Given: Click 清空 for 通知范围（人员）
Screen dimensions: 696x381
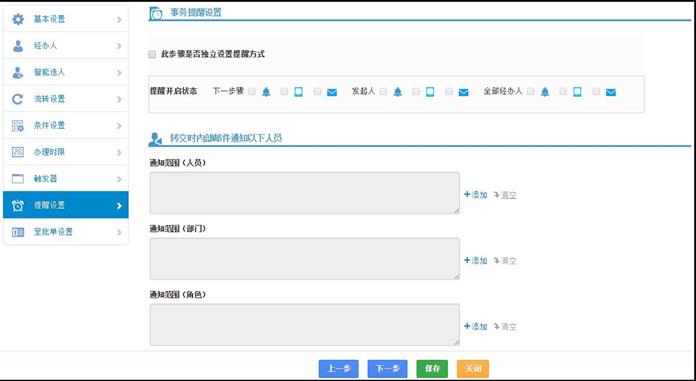Looking at the screenshot, I should tap(505, 195).
